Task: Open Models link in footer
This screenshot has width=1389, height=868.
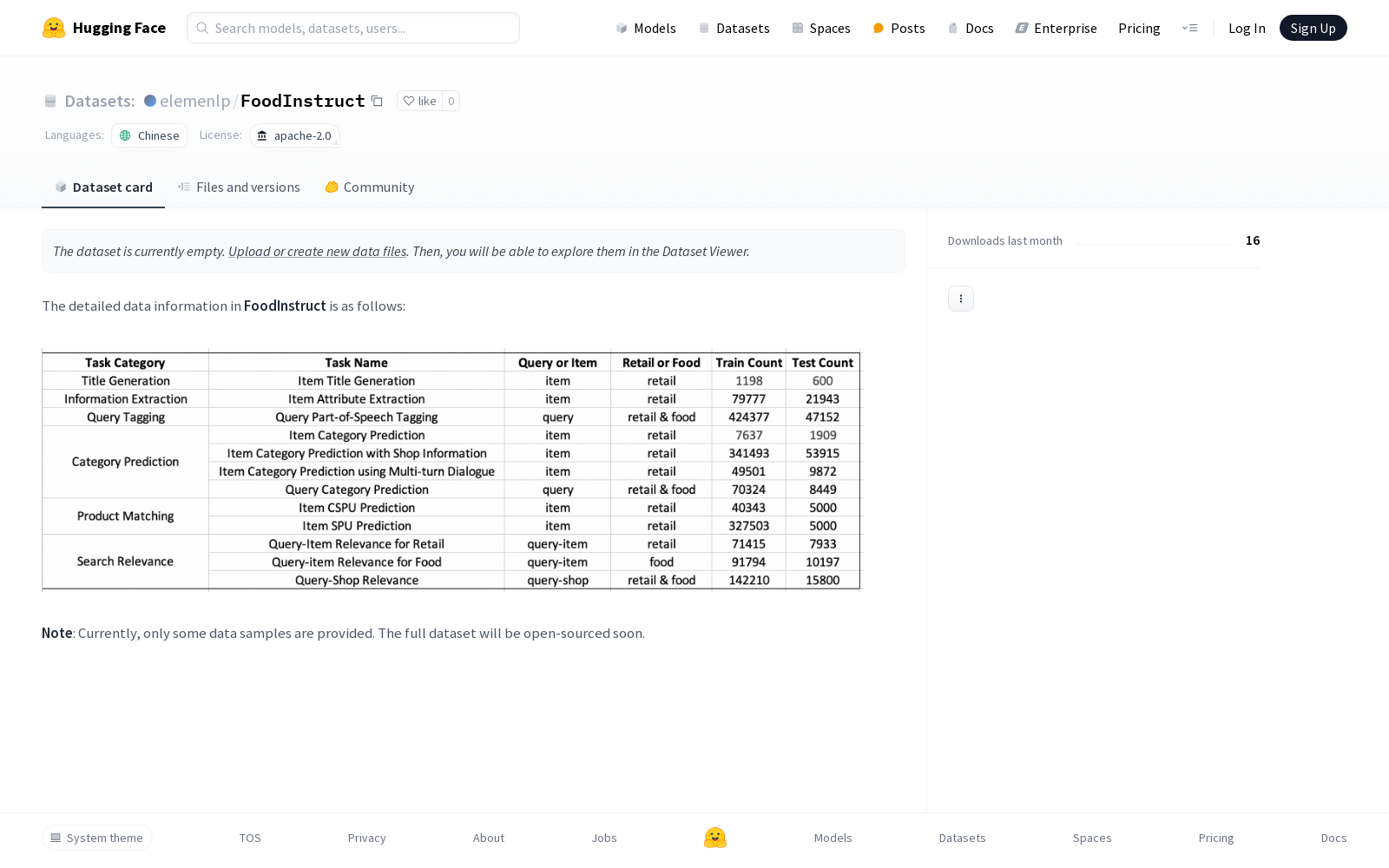Action: click(833, 838)
